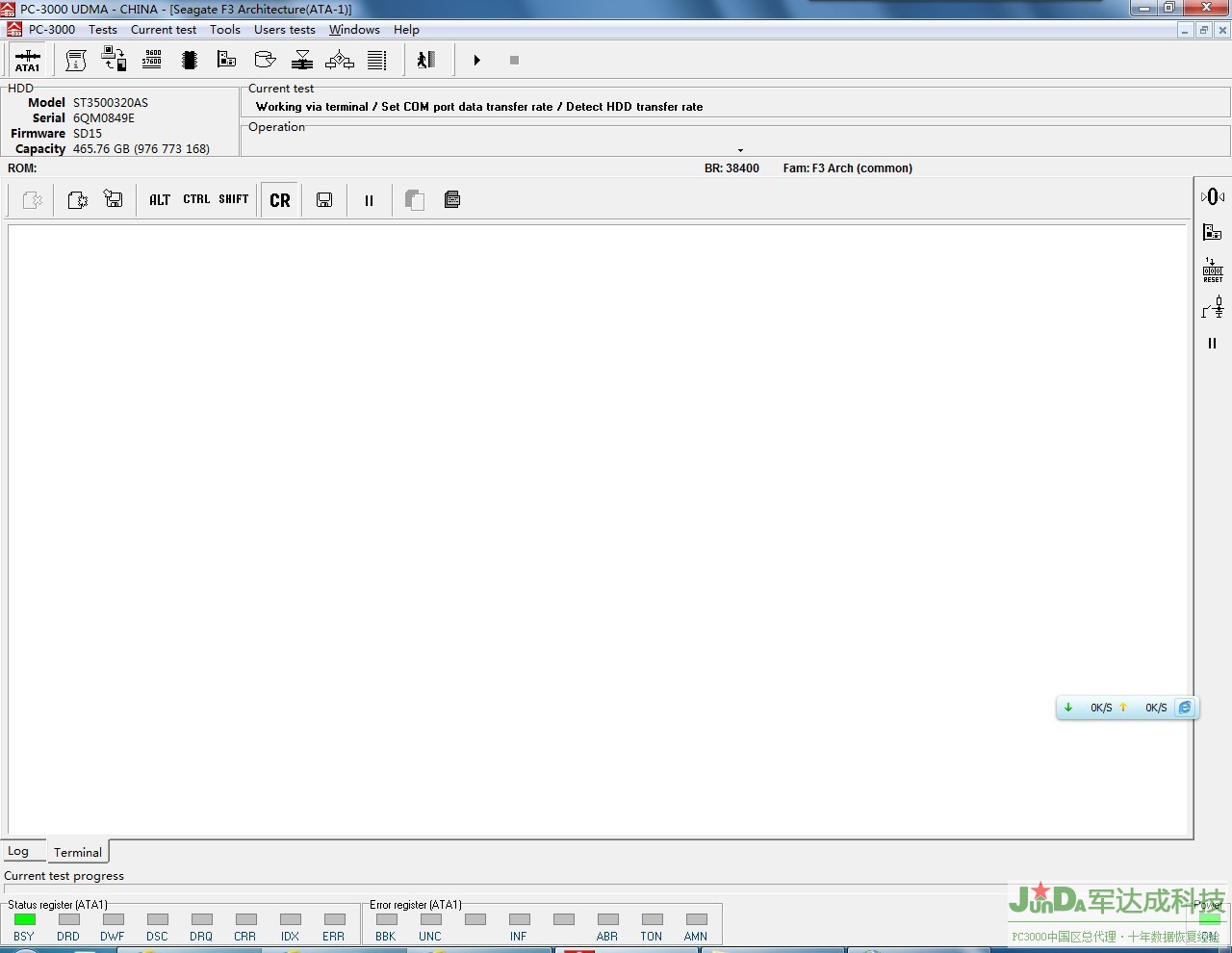Toggle the SHIFT key modifier

tap(234, 199)
